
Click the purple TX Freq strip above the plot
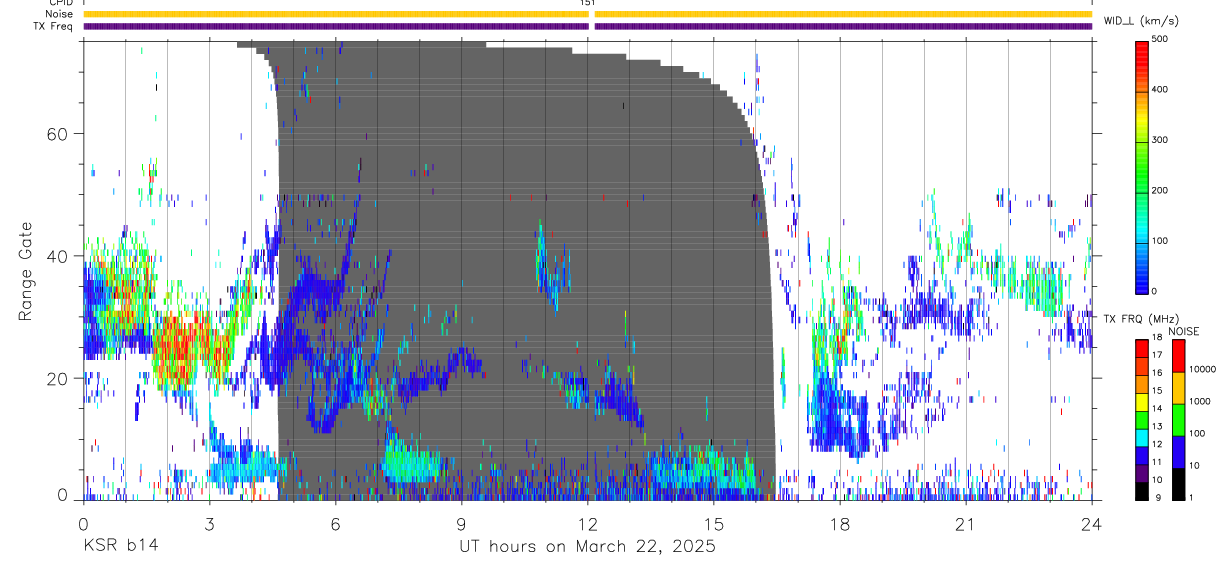click(x=588, y=26)
